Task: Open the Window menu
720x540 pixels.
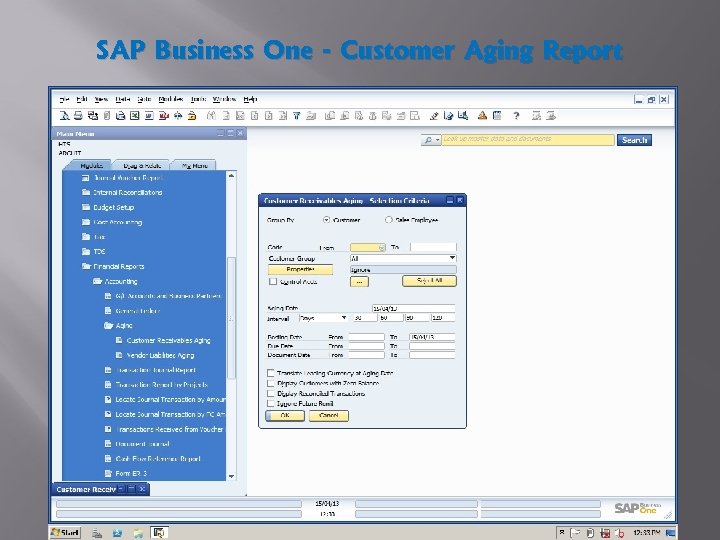Action: coord(224,99)
